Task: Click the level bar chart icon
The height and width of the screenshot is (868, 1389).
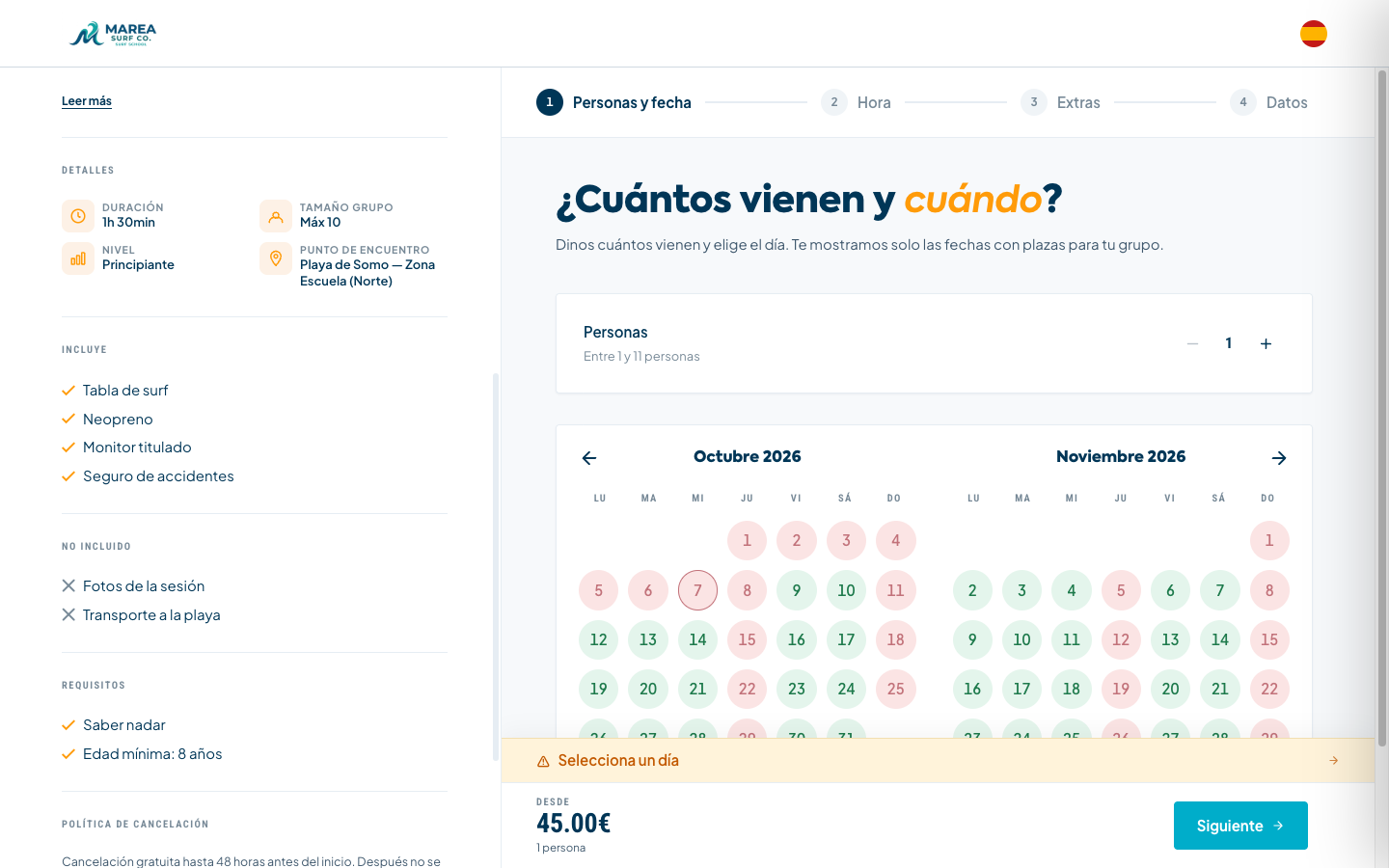Action: tap(78, 258)
